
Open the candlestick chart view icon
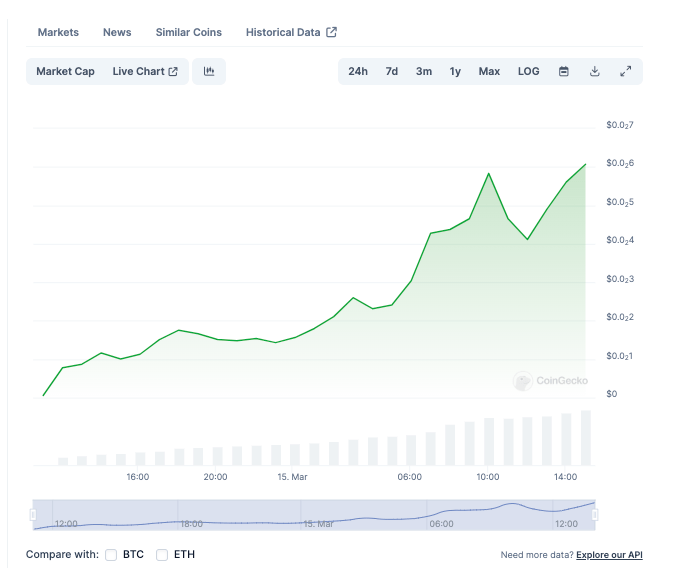[209, 71]
